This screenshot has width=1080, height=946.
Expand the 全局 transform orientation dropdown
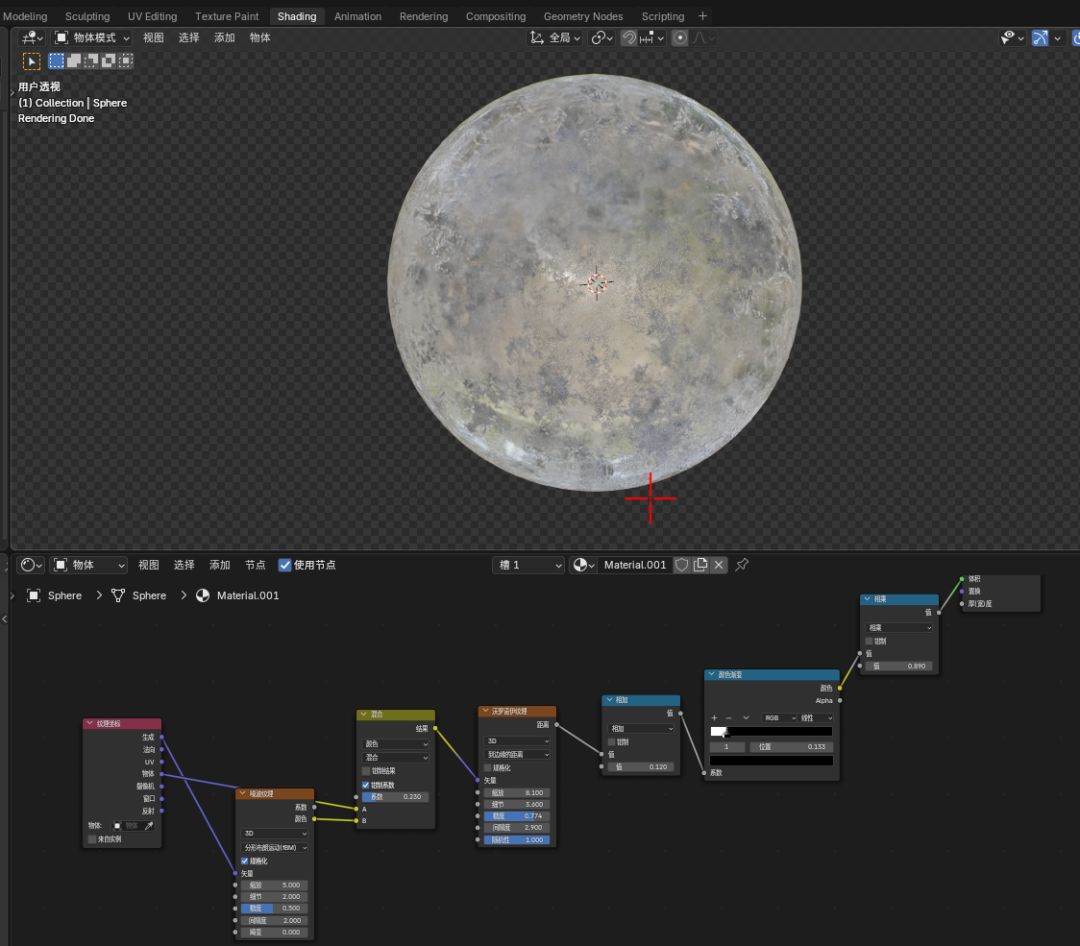pos(555,38)
